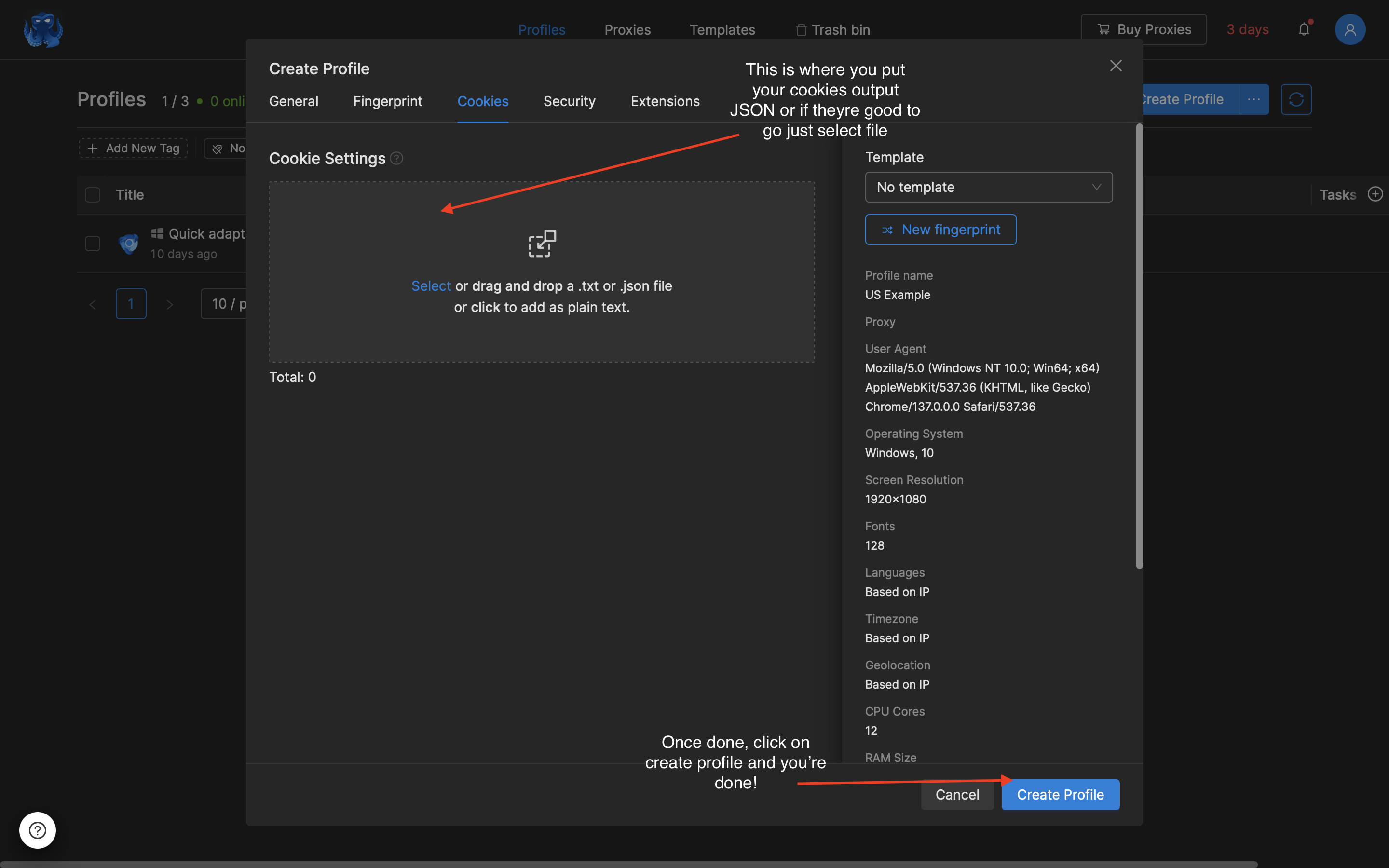Click the Select file link
This screenshot has width=1389, height=868.
point(431,286)
